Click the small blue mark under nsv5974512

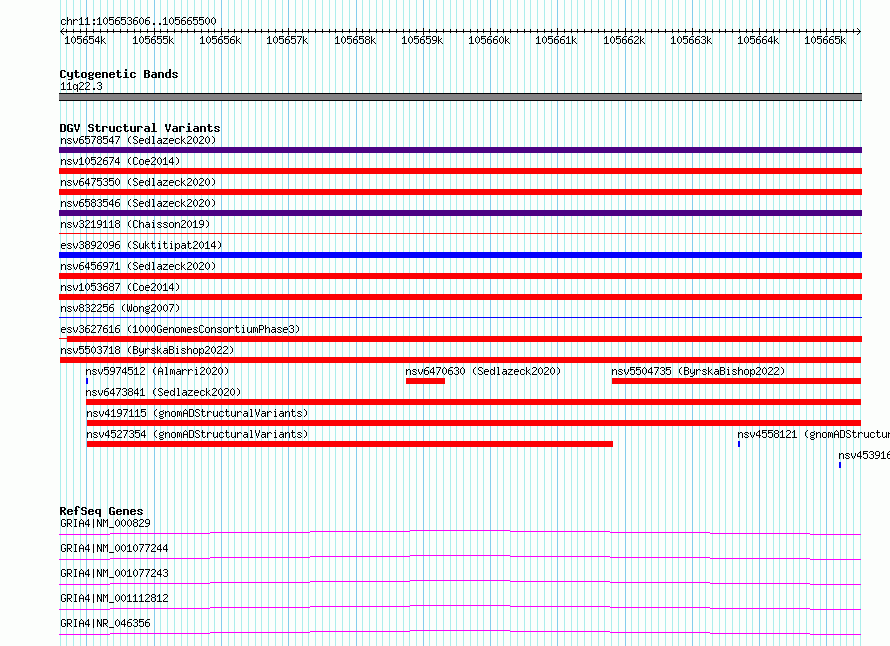[x=87, y=381]
